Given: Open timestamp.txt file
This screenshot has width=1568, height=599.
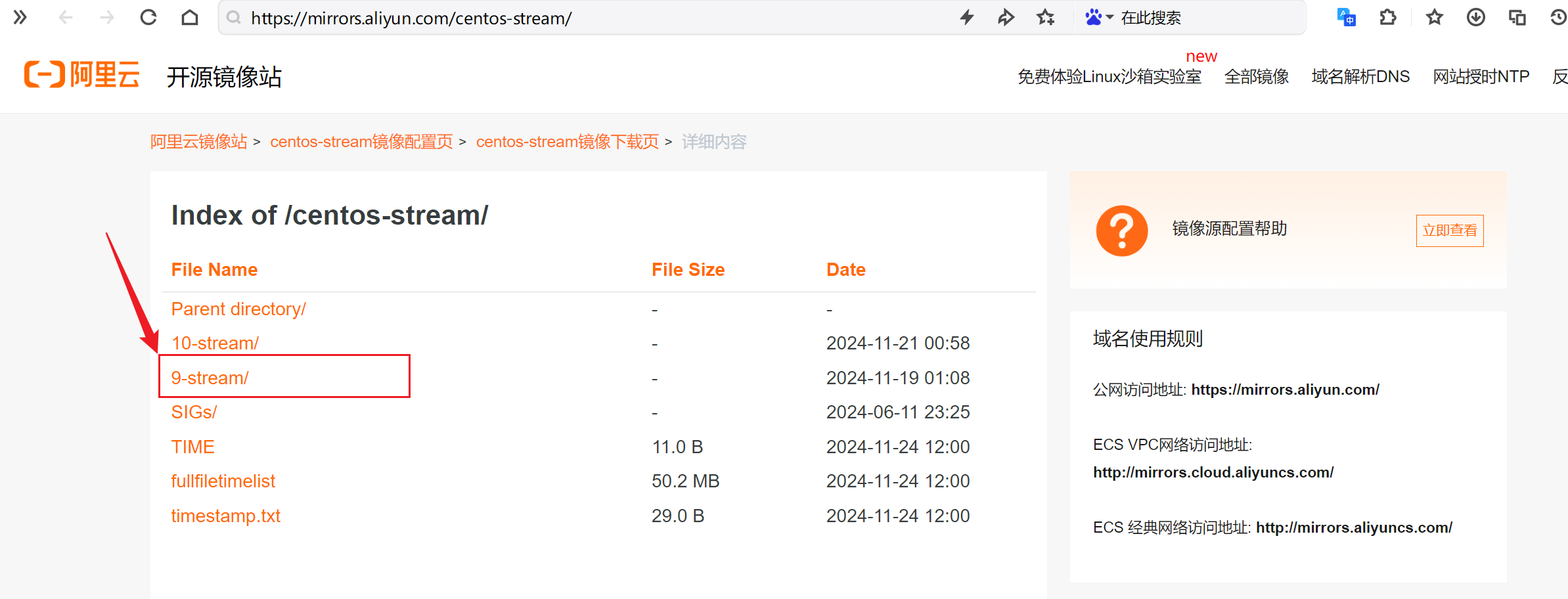Looking at the screenshot, I should click(225, 516).
